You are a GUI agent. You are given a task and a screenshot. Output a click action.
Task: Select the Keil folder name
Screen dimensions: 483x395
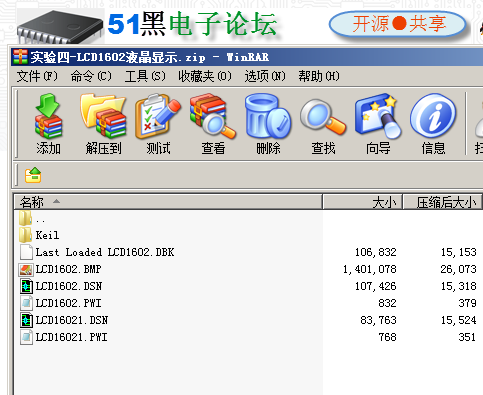(47, 235)
